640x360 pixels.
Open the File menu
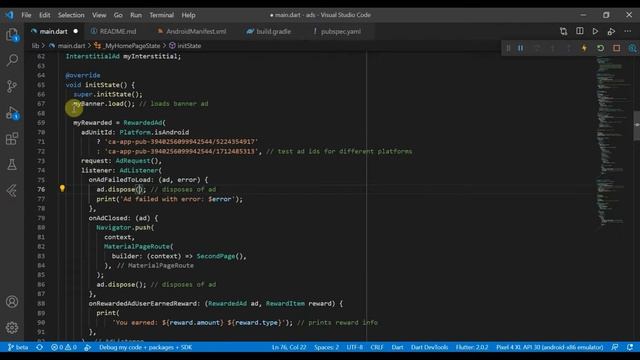coord(26,15)
